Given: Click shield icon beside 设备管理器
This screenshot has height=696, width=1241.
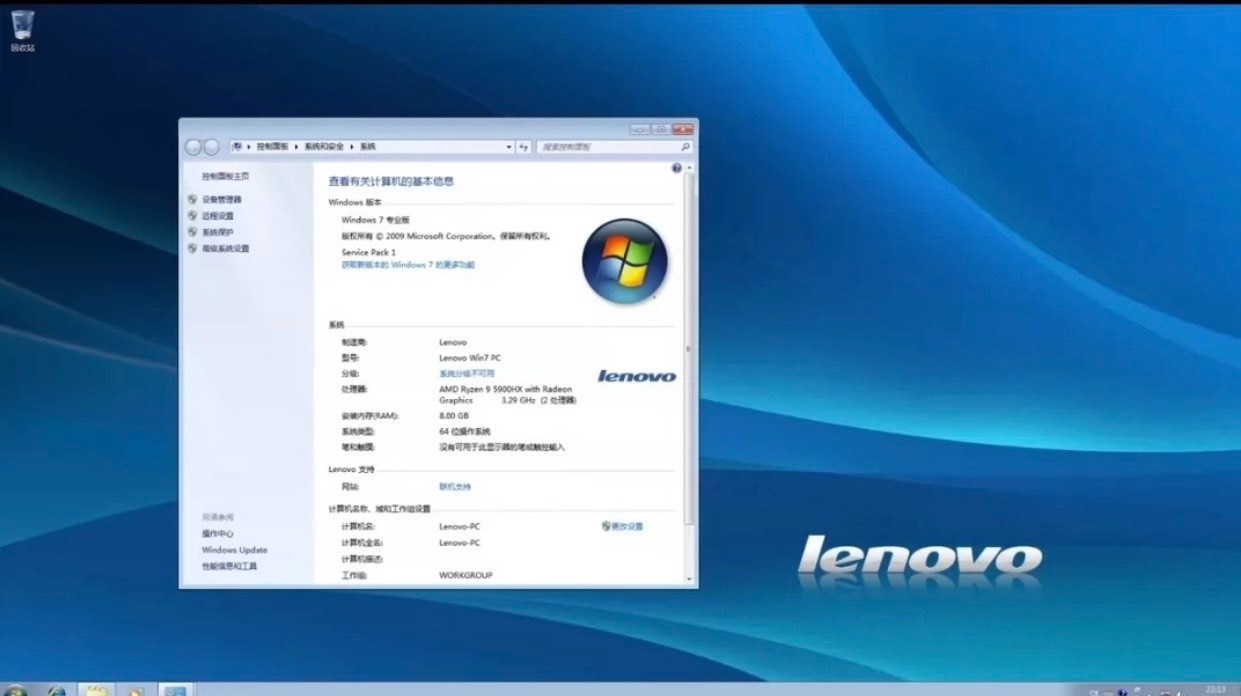Looking at the screenshot, I should coord(192,199).
